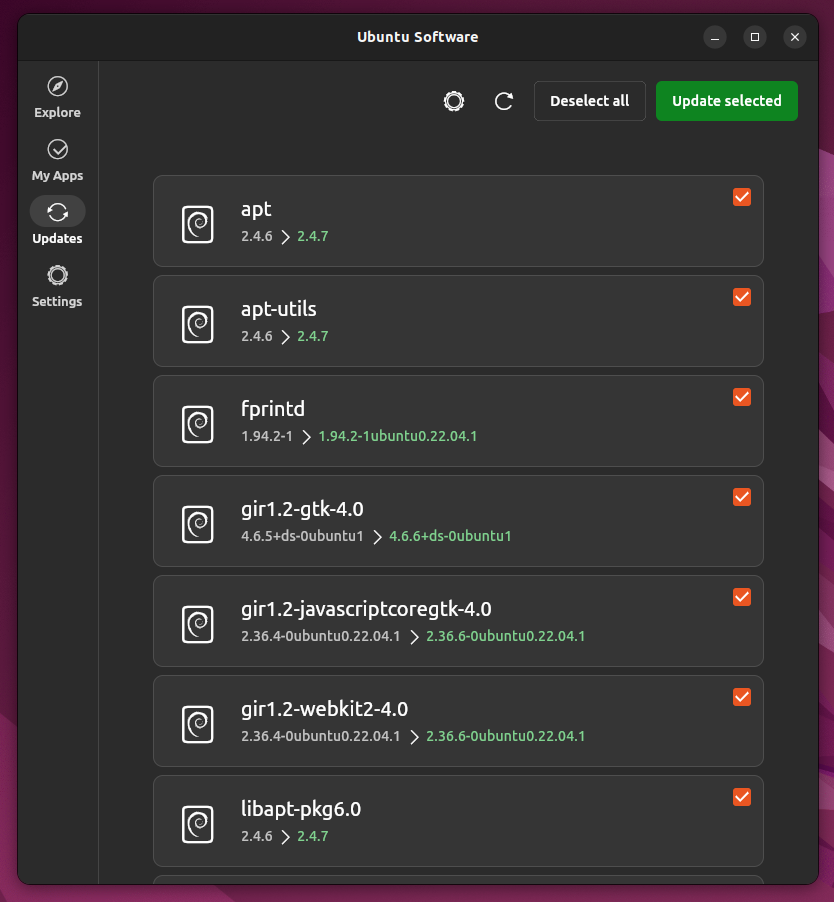834x902 pixels.
Task: Refresh the updates list
Action: pos(504,101)
